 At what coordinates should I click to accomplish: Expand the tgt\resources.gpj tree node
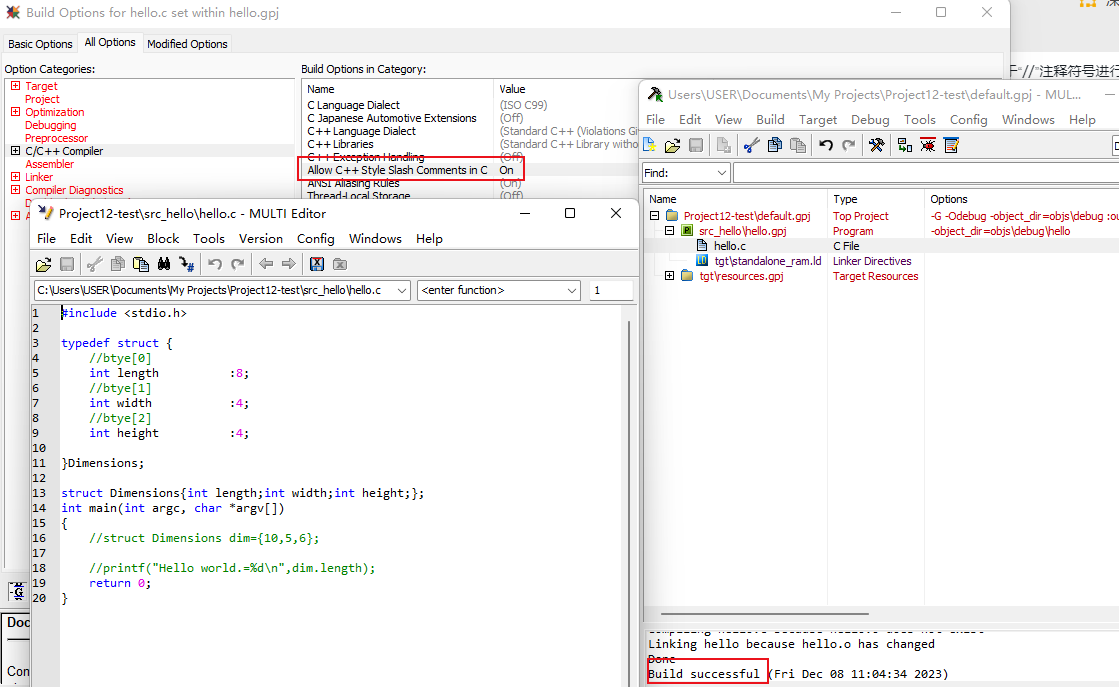click(x=670, y=276)
